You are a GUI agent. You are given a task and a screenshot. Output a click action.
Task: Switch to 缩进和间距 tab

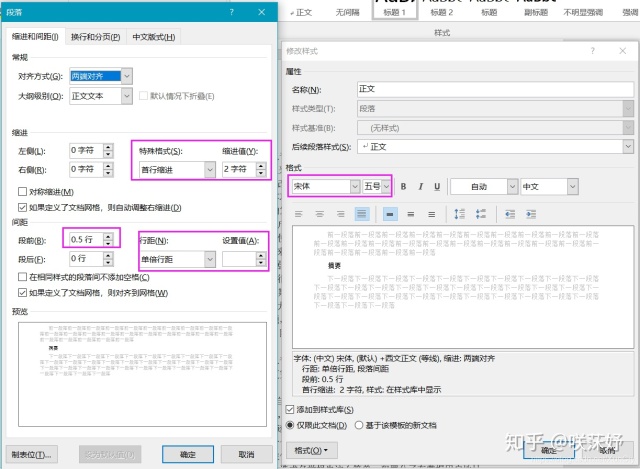click(x=35, y=37)
